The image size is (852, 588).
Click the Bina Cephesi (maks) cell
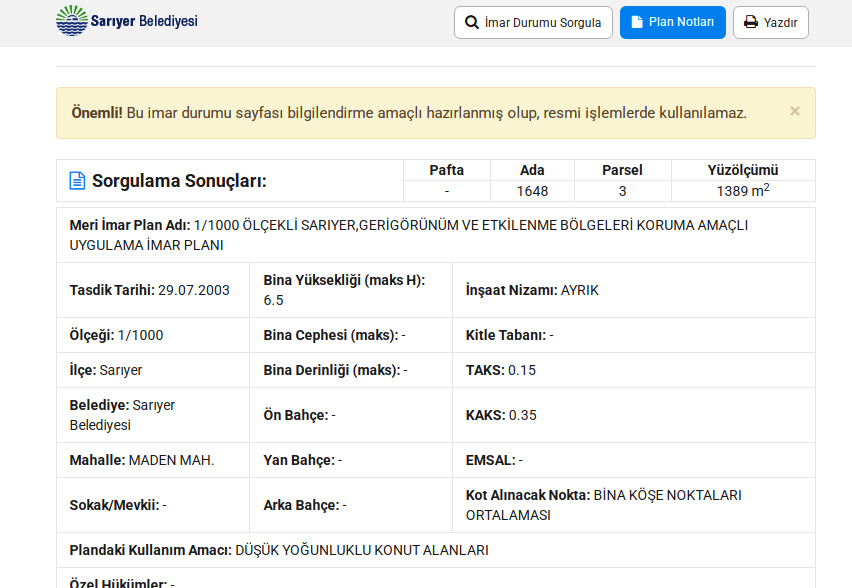[x=351, y=335]
